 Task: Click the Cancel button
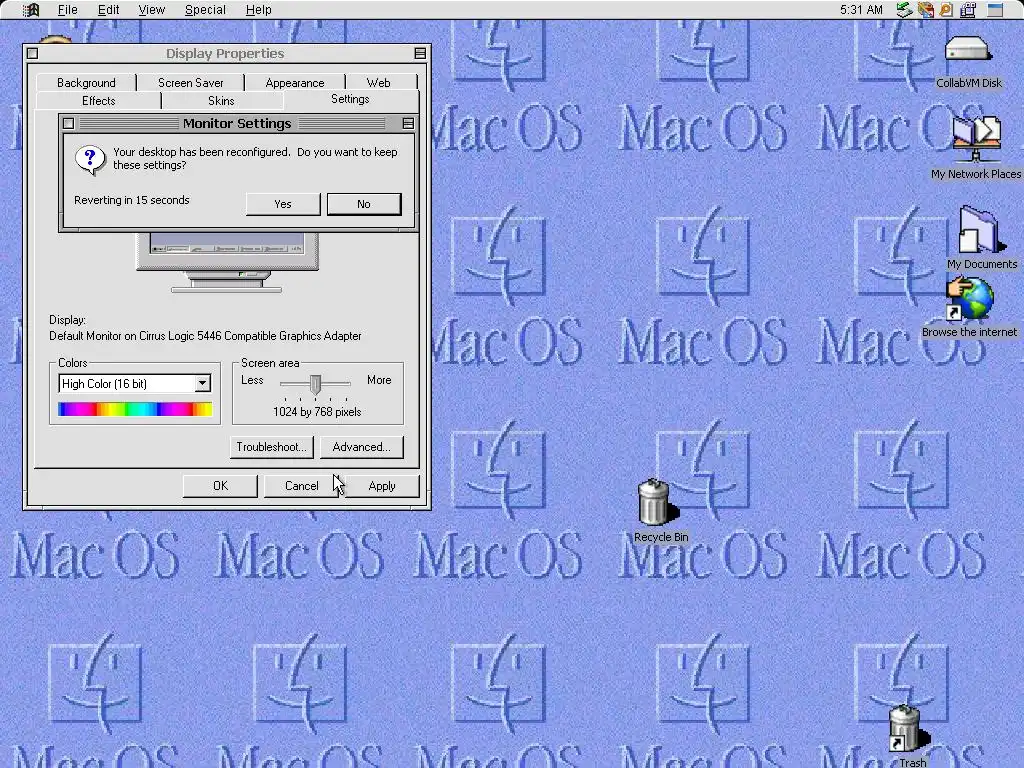[302, 486]
